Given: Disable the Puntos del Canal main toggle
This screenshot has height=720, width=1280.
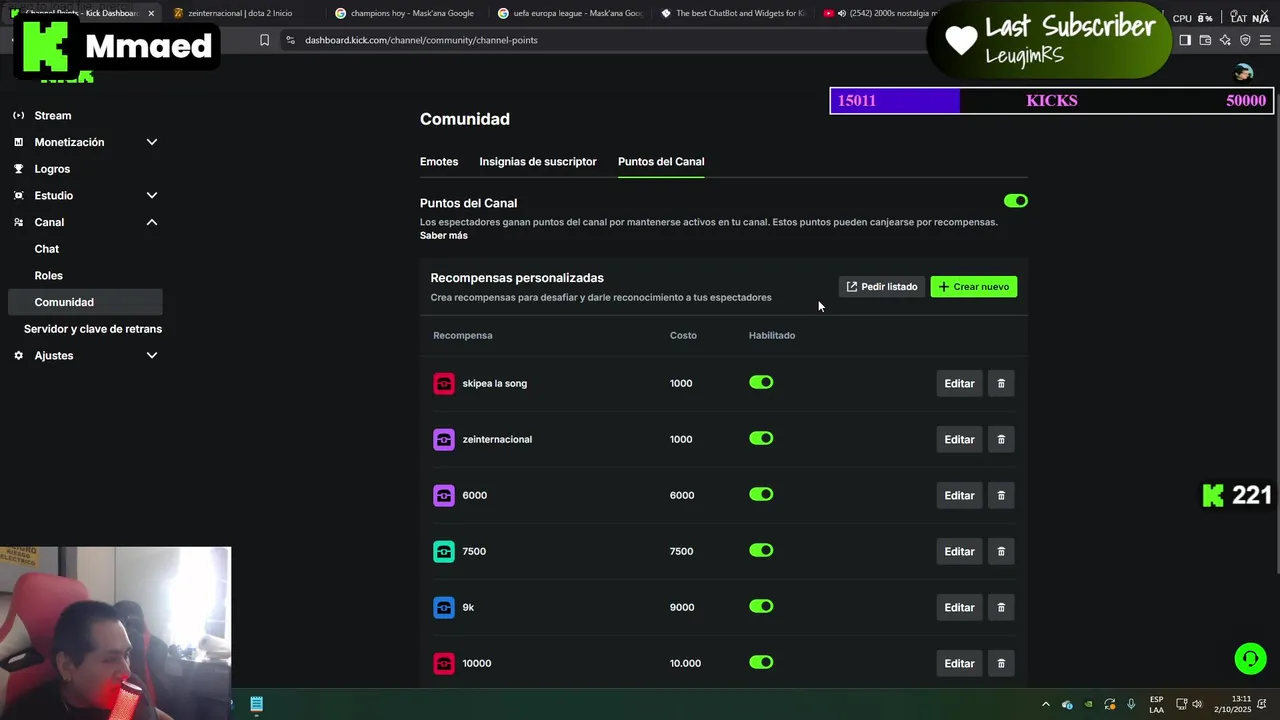Looking at the screenshot, I should coord(1015,201).
